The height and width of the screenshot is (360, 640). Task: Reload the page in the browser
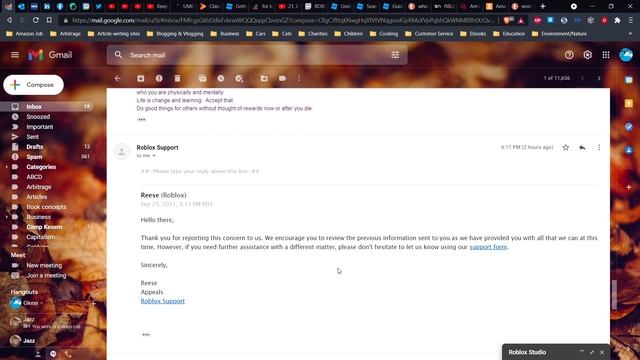tap(36, 20)
